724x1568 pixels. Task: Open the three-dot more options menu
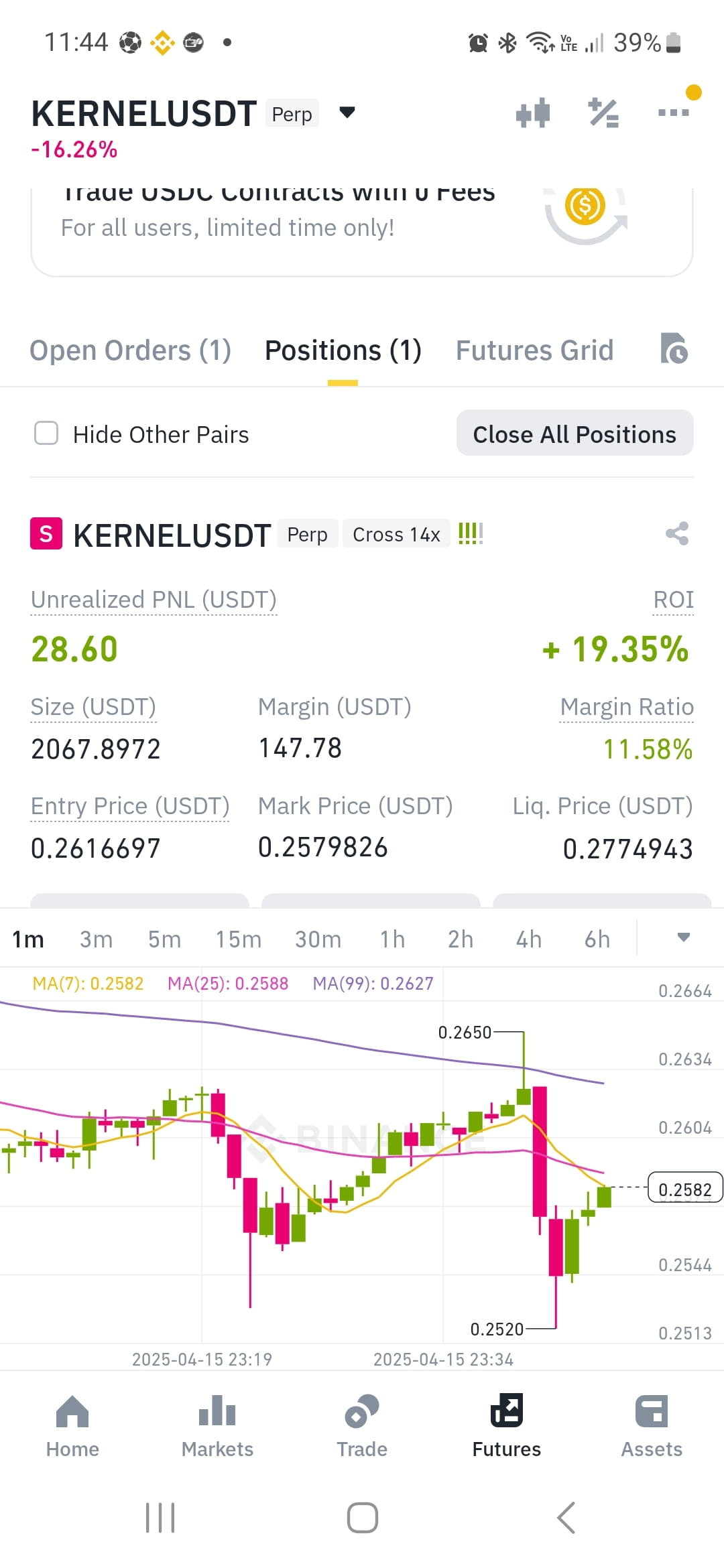(x=674, y=113)
